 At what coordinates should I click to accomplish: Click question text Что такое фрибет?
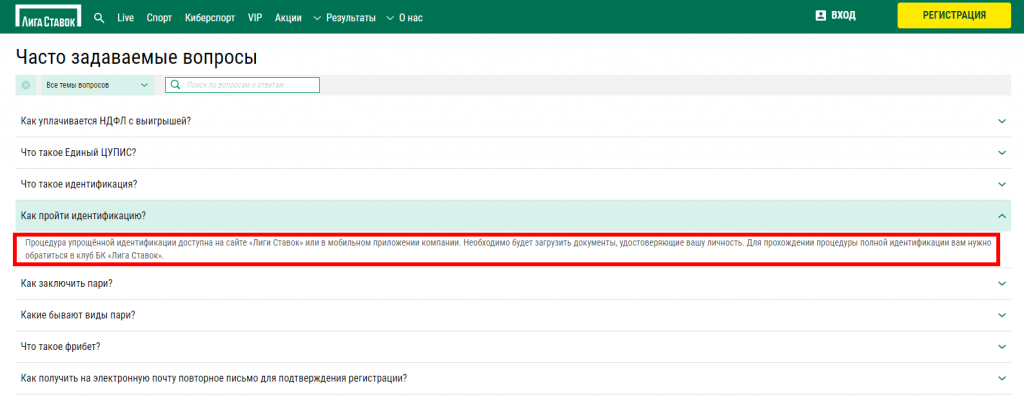coord(60,346)
